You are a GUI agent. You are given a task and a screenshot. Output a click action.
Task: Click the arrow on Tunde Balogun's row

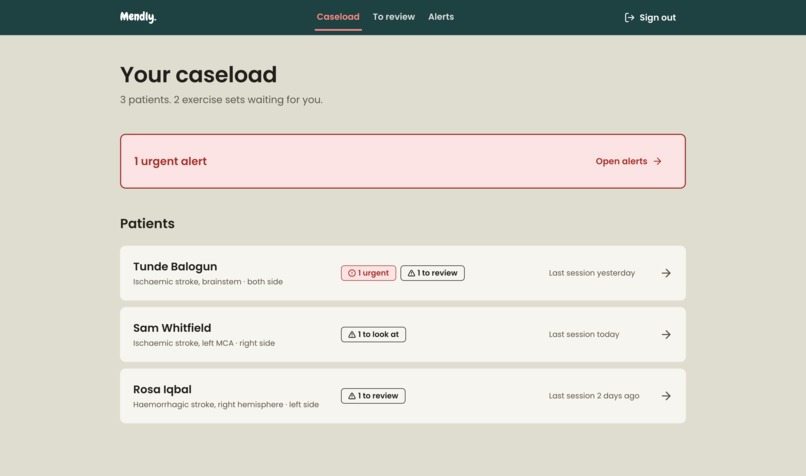pos(666,273)
